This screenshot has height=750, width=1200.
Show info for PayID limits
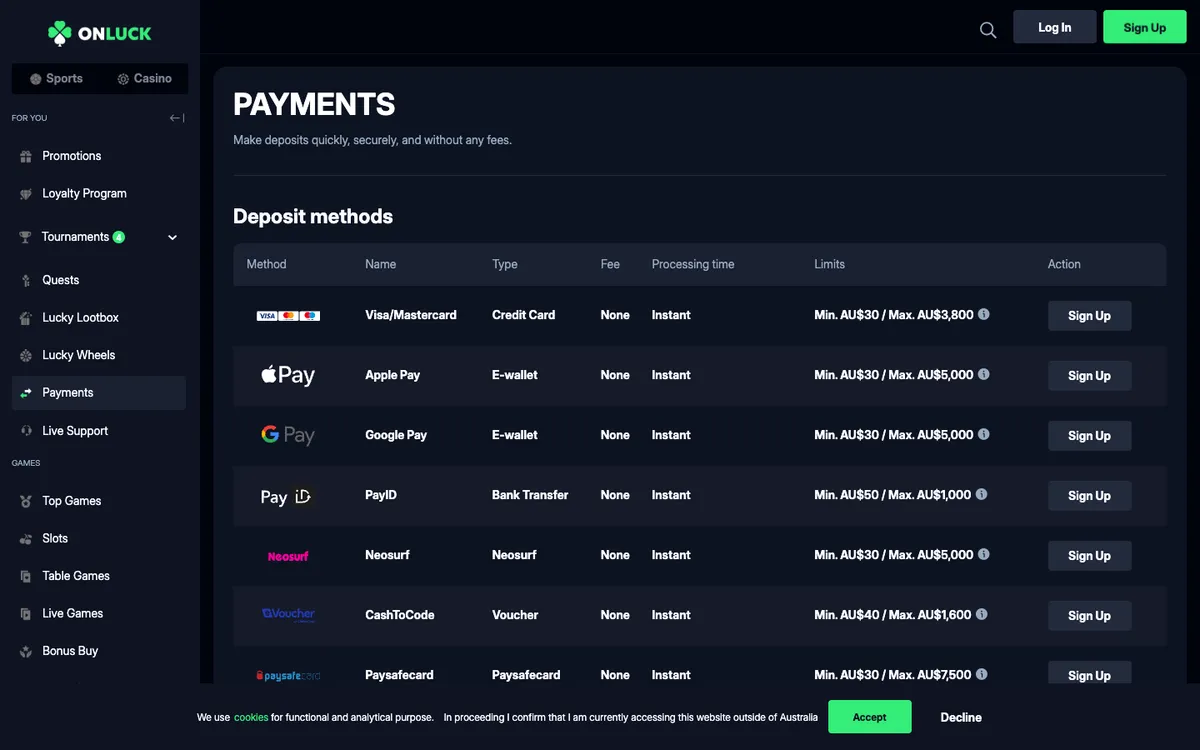981,494
